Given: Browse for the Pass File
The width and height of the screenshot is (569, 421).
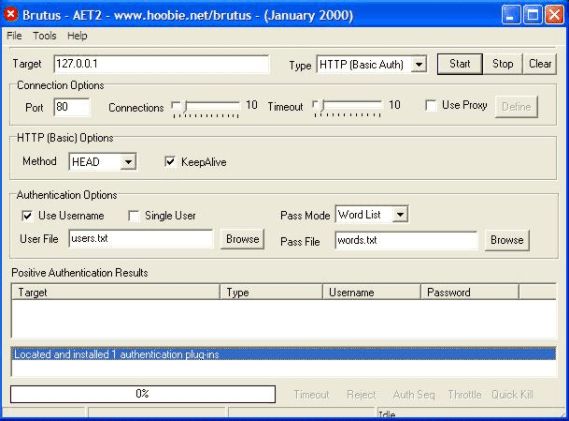Looking at the screenshot, I should point(507,240).
